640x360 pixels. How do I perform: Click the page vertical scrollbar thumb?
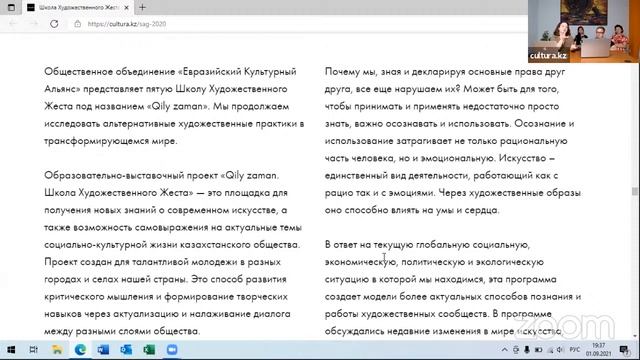[634, 191]
